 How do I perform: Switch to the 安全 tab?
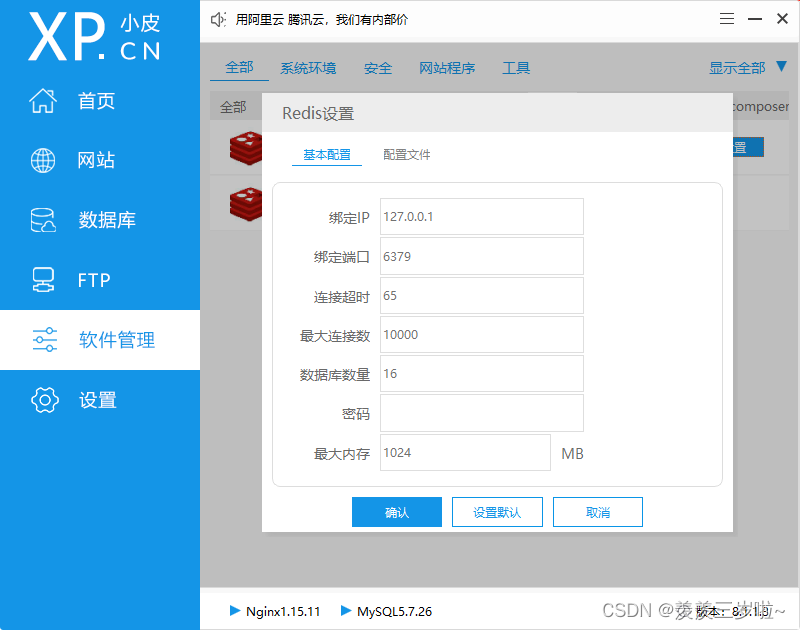point(378,68)
